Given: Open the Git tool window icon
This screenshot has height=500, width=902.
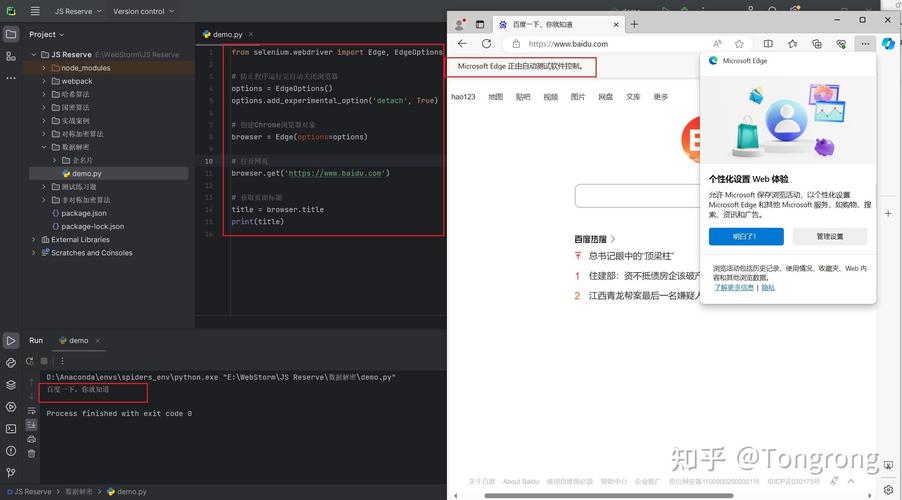Looking at the screenshot, I should [11, 472].
